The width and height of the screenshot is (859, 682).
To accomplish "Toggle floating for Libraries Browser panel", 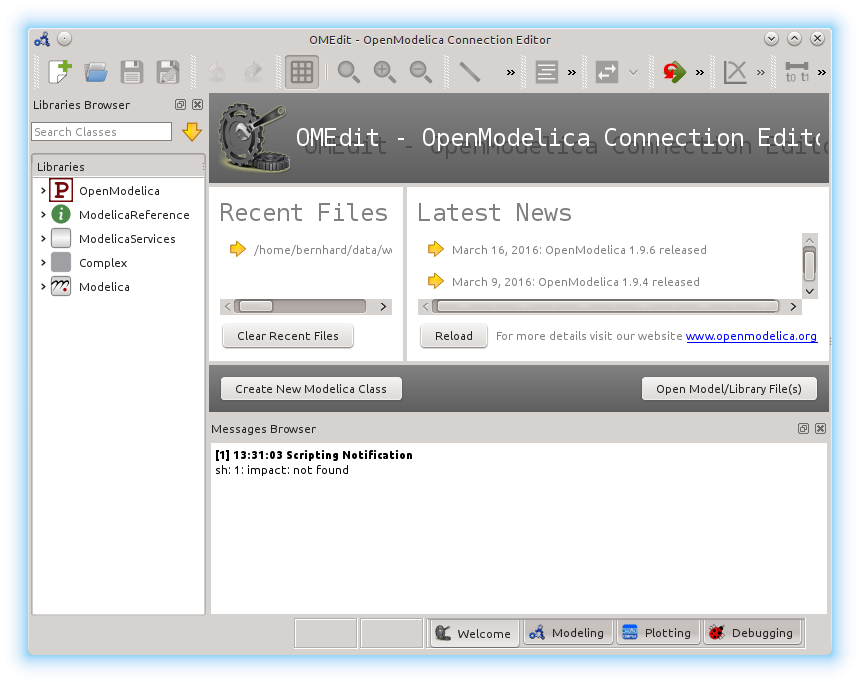I will click(x=180, y=105).
